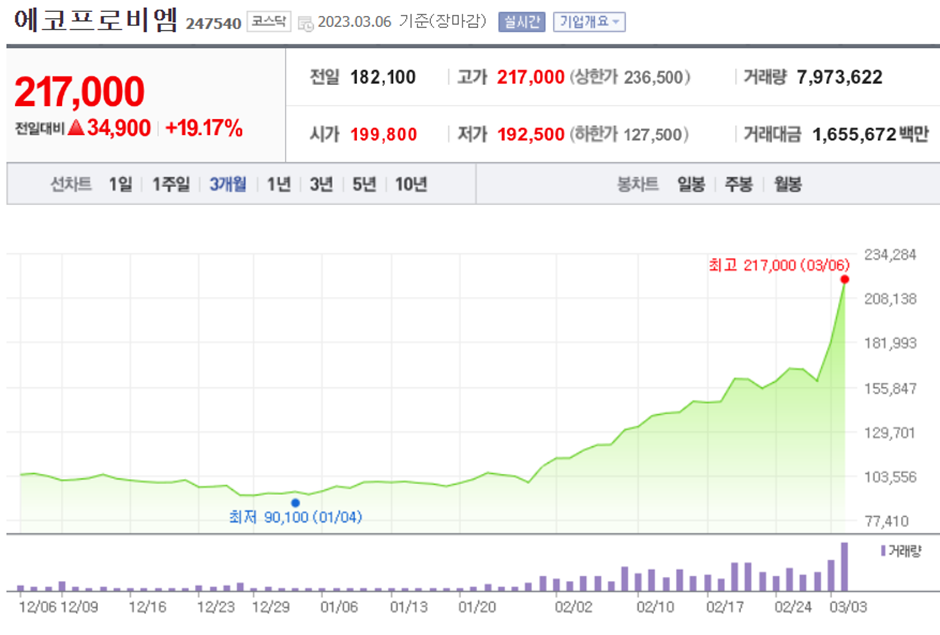
Task: Click the tallest volume bar at 03/03
Action: (845, 567)
